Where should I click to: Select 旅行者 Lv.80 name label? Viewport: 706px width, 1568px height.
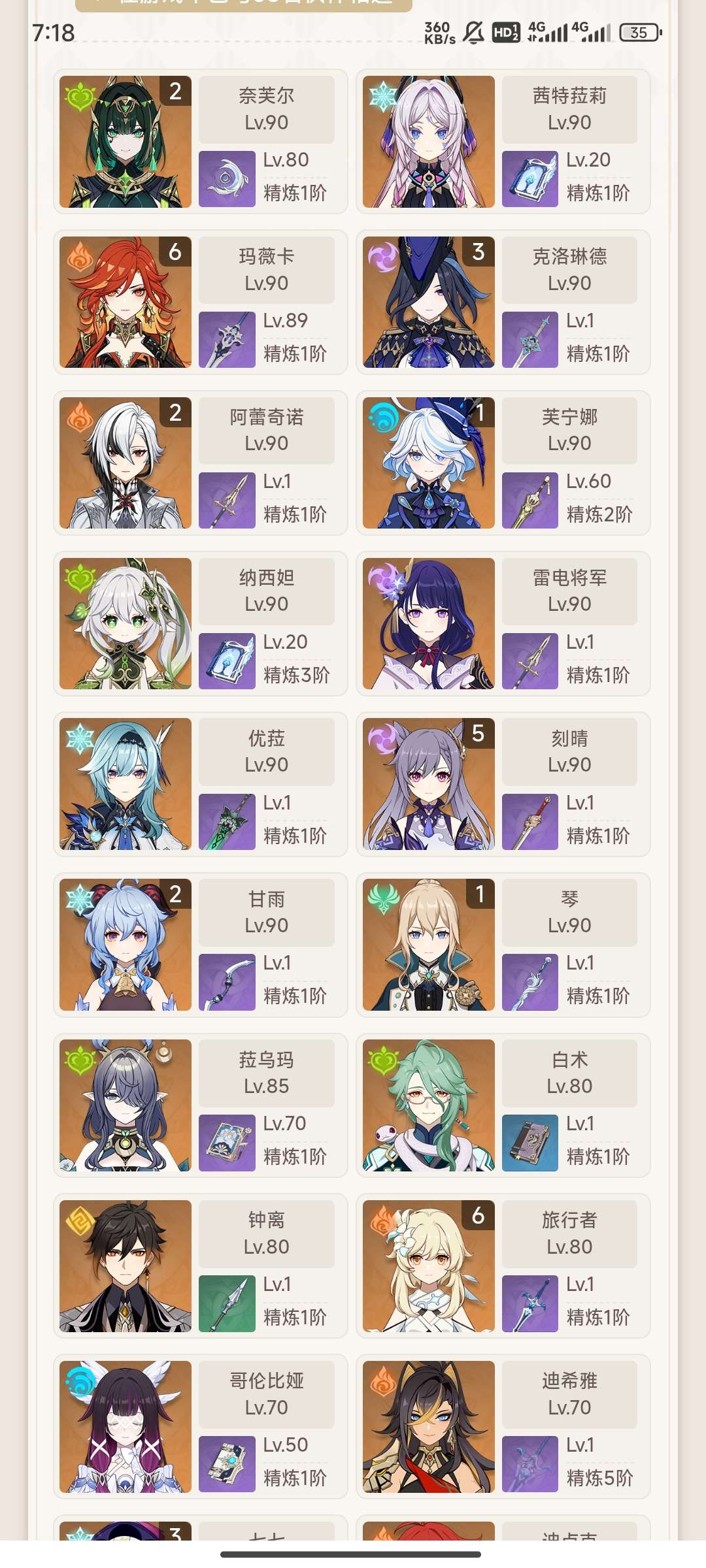tap(569, 1233)
